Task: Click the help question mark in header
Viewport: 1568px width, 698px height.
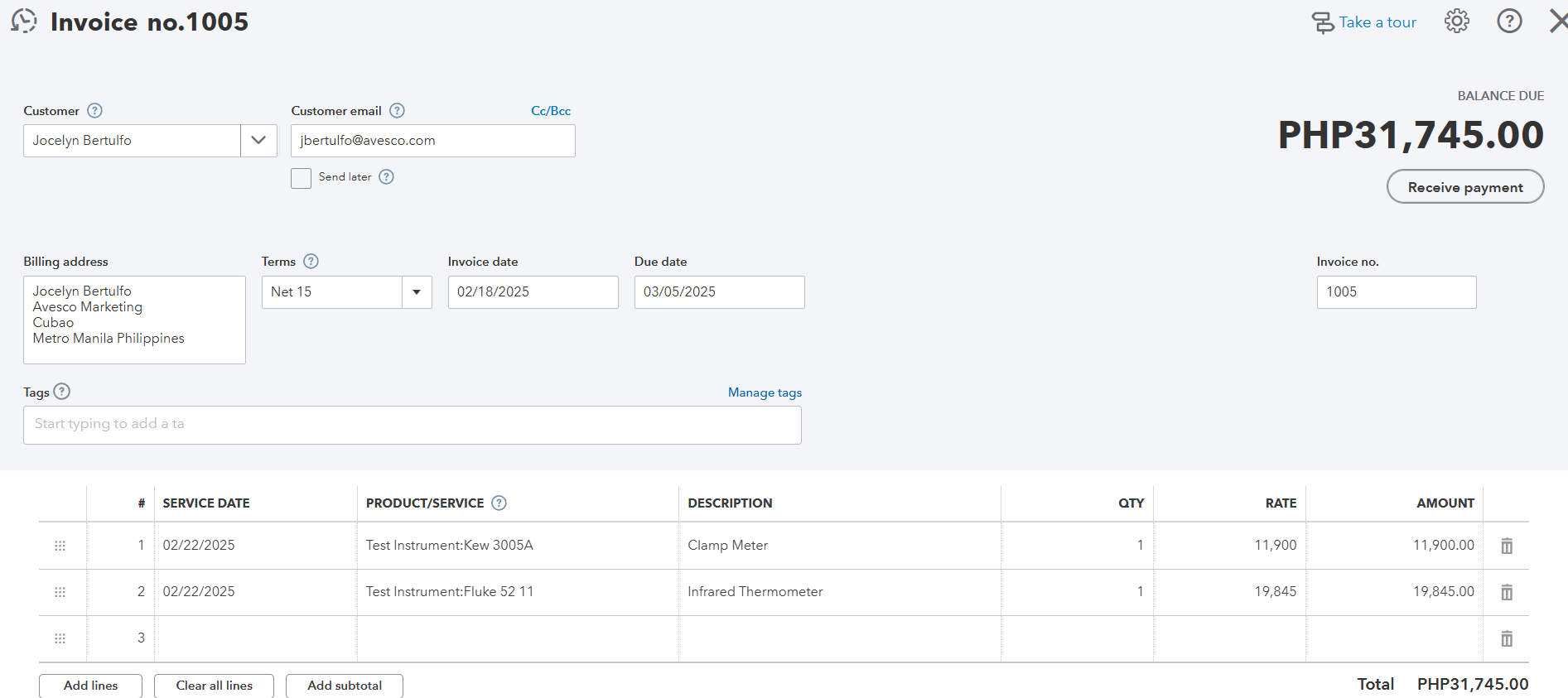Action: pyautogui.click(x=1509, y=22)
